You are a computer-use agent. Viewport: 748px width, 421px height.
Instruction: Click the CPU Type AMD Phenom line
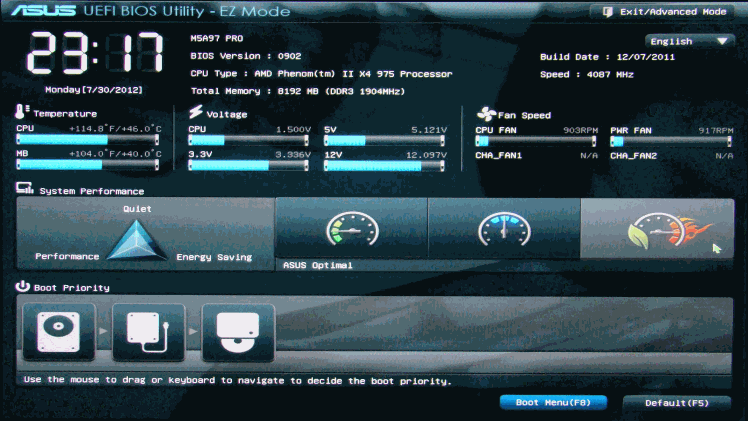321,74
